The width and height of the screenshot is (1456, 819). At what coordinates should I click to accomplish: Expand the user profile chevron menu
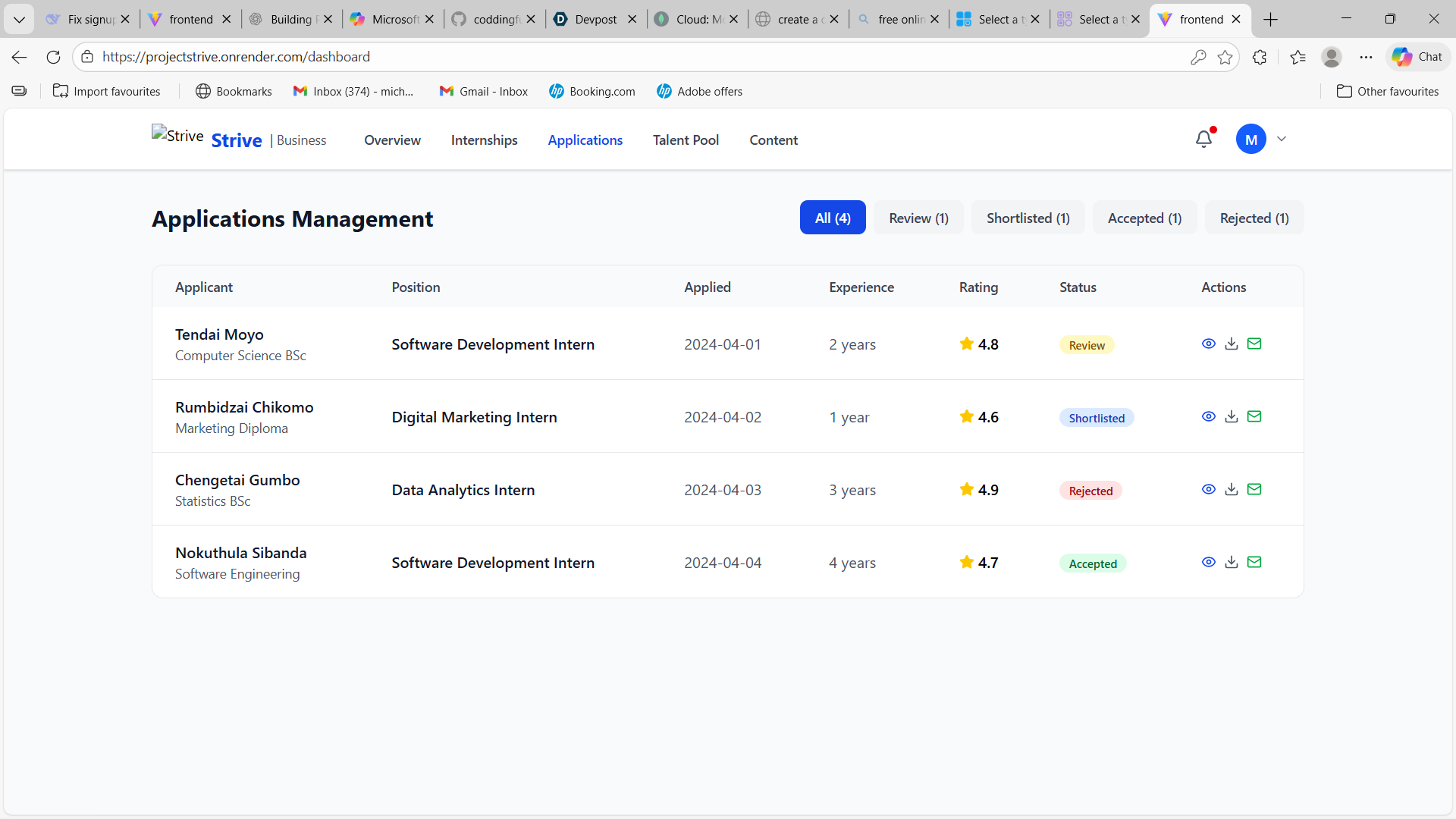click(x=1282, y=140)
